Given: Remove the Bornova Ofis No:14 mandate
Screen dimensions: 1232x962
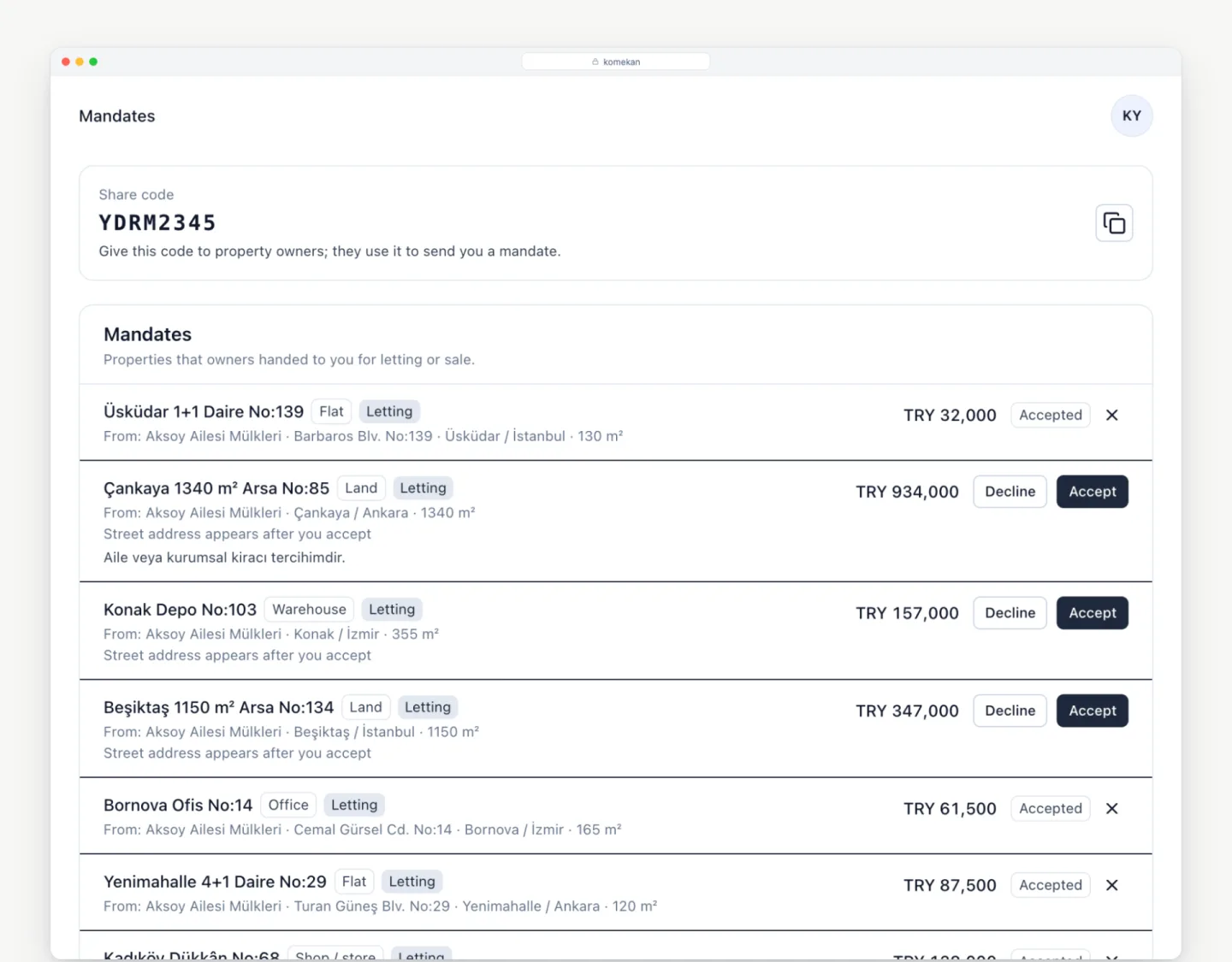Looking at the screenshot, I should pos(1112,808).
